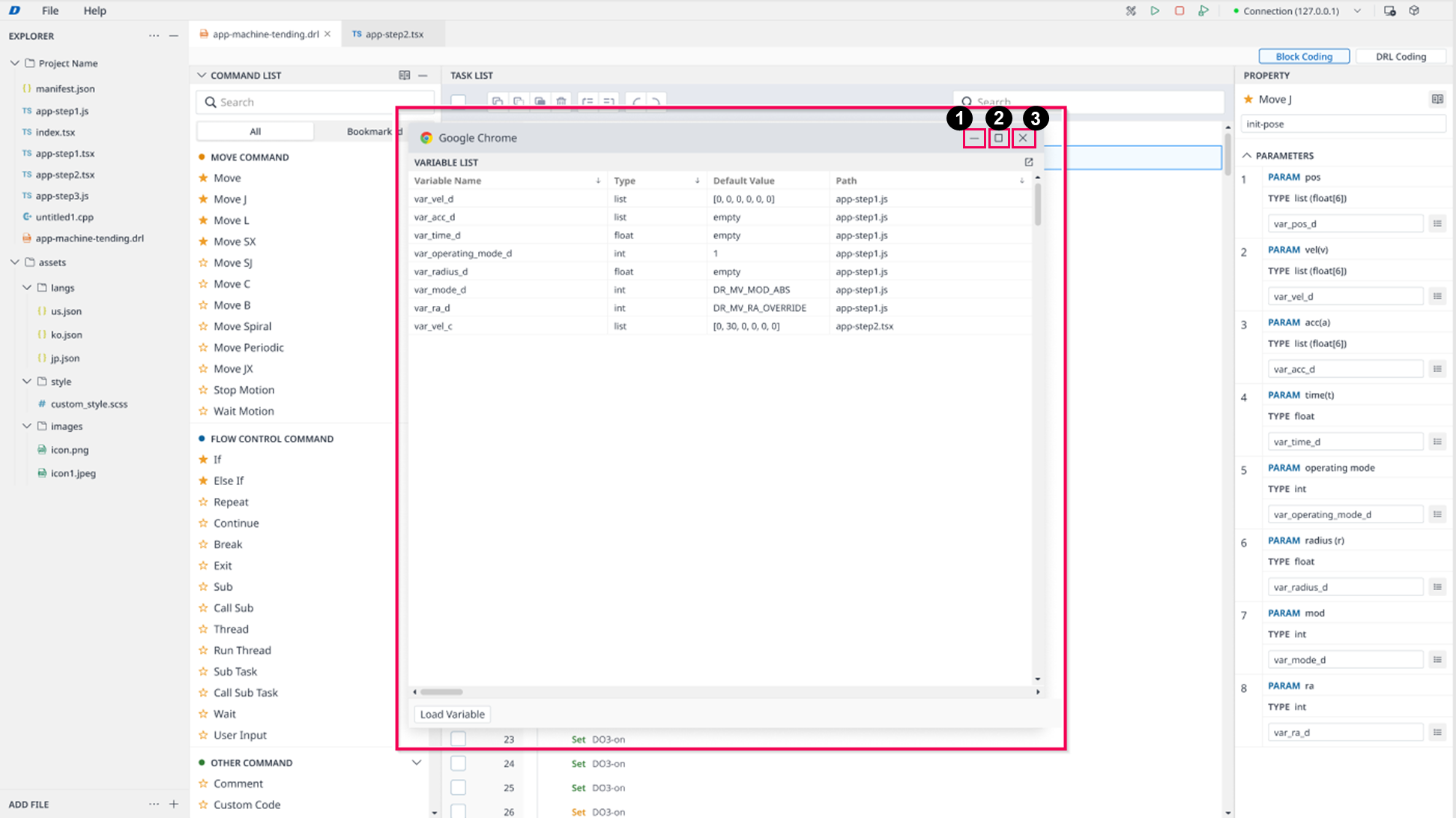Delete selected tasks with the trash icon
The image size is (1456, 818).
pos(561,101)
